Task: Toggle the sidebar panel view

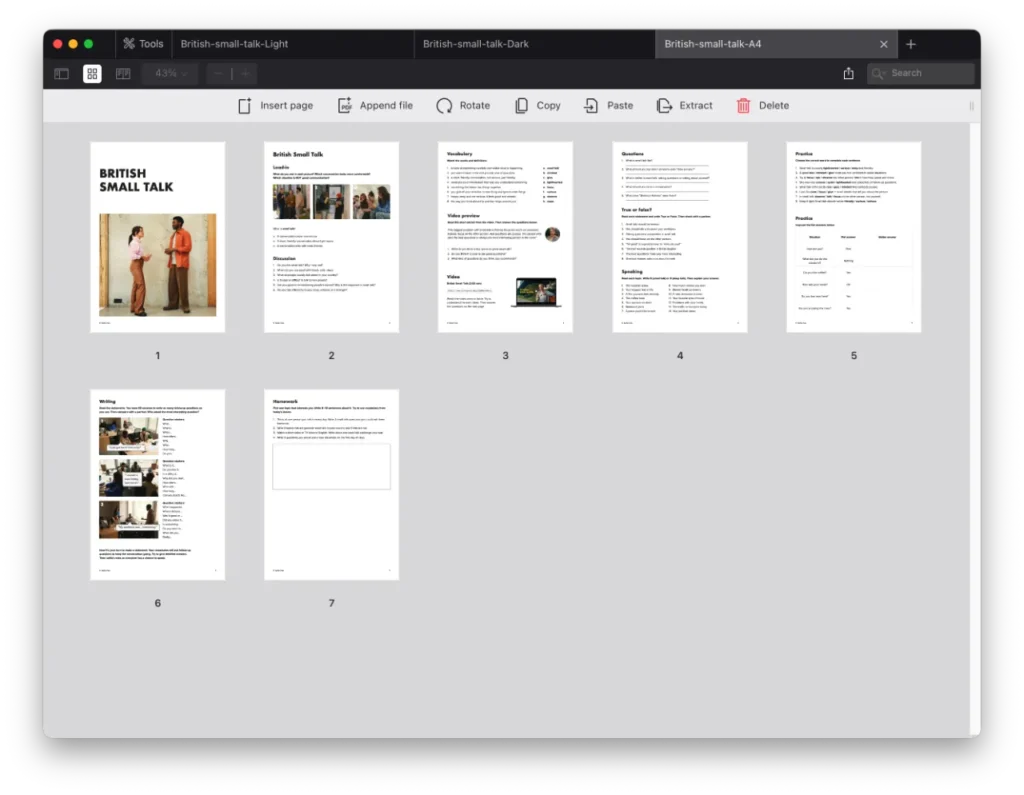Action: pos(61,73)
